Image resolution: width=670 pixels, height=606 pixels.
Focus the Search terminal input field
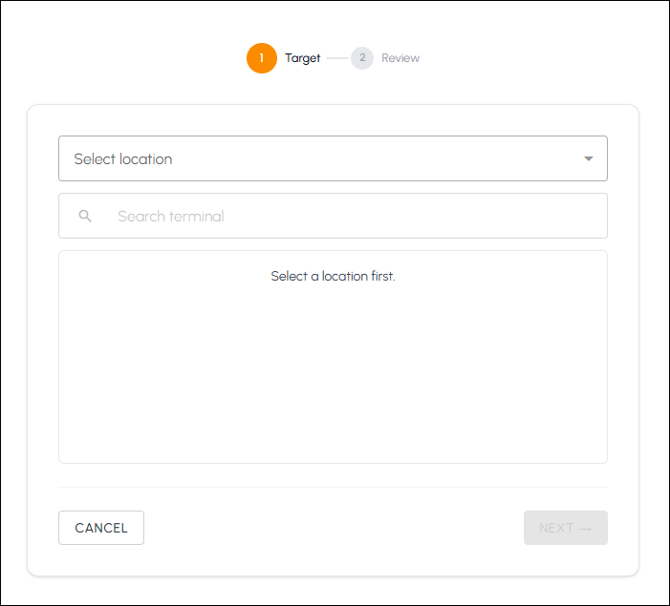pyautogui.click(x=333, y=216)
